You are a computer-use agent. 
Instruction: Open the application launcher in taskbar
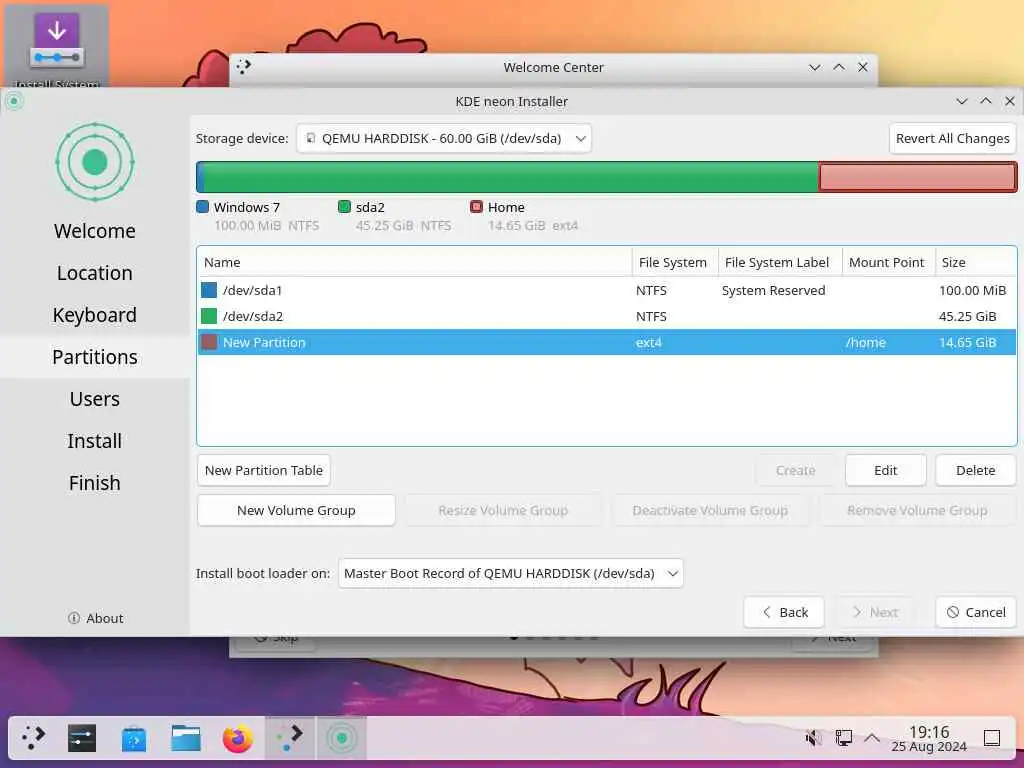click(33, 738)
